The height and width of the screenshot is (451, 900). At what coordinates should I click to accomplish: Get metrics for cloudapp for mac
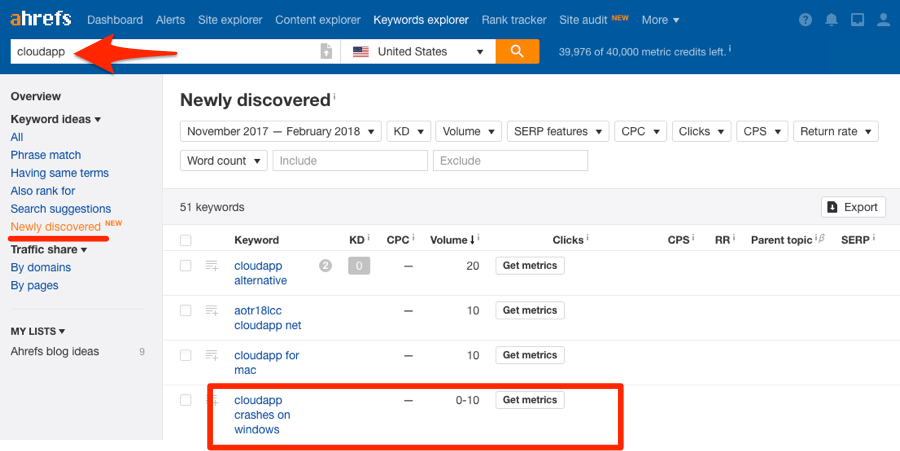coord(530,355)
